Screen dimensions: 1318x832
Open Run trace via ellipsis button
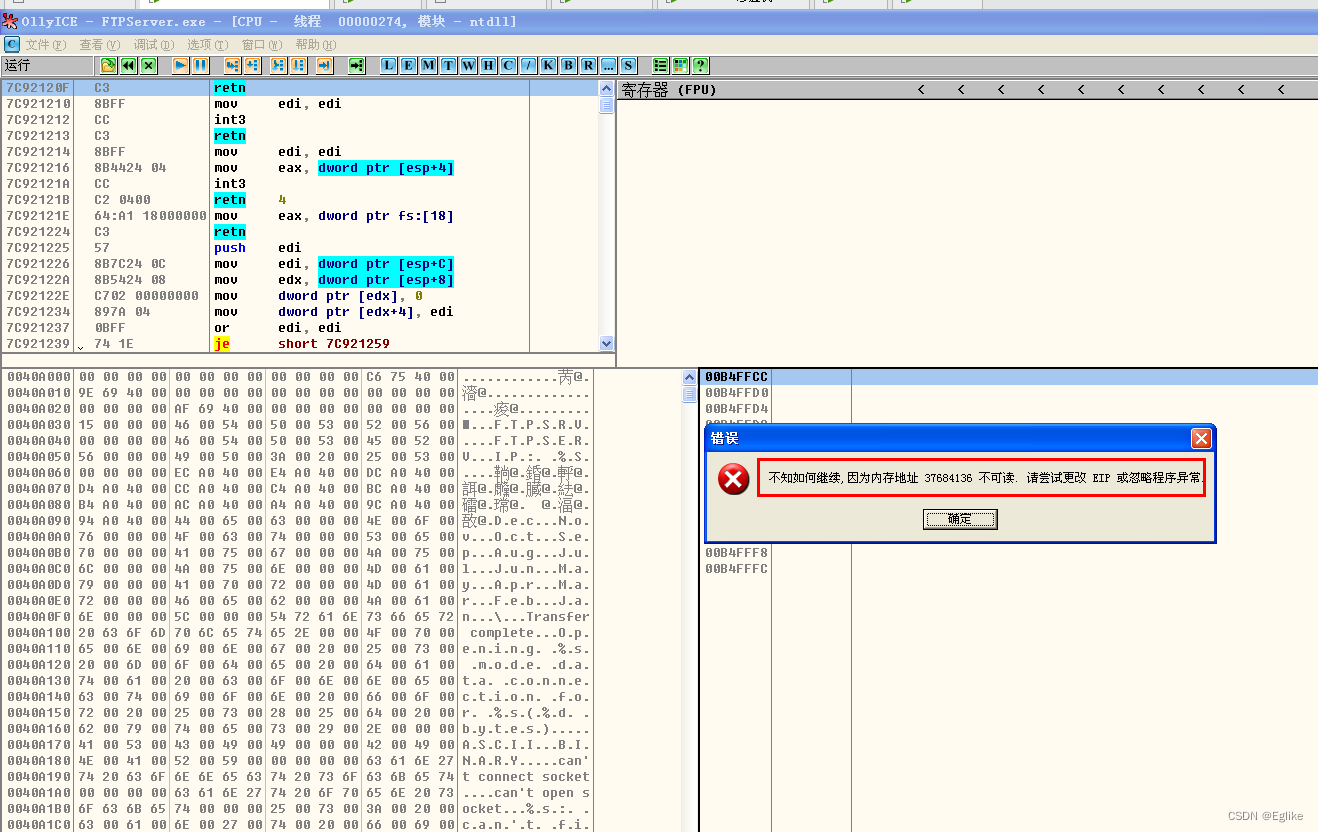tap(608, 65)
